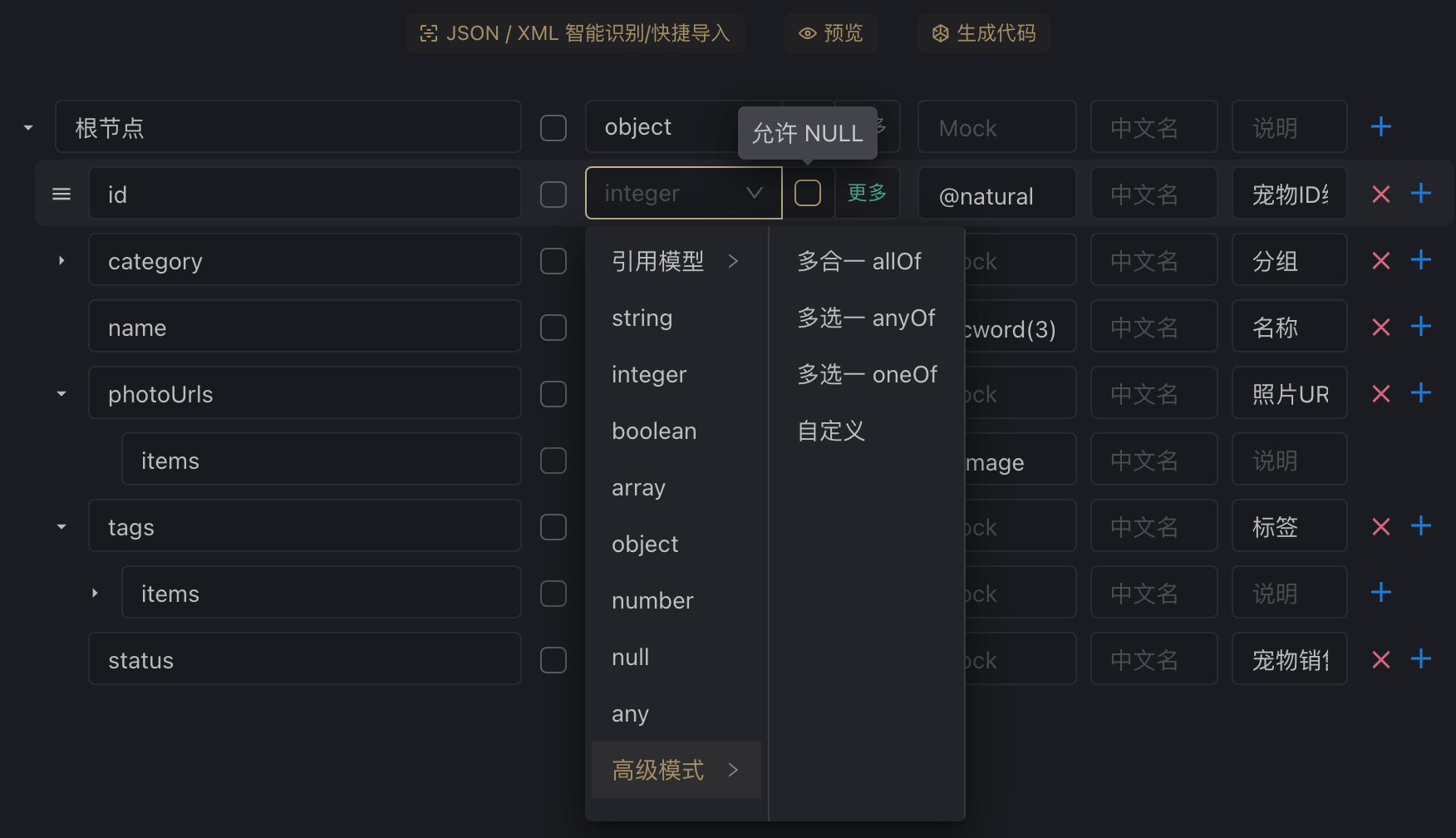This screenshot has width=1456, height=838.
Task: Click the @natural Mock input field
Action: click(996, 195)
